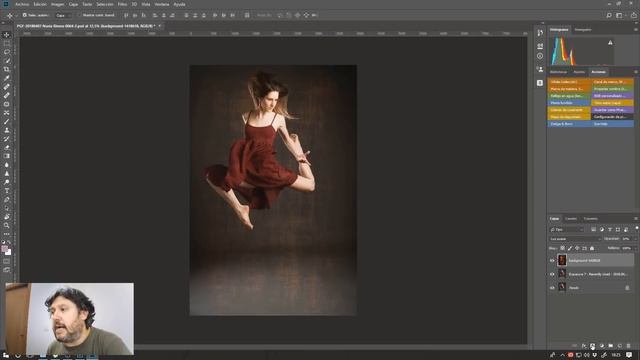Open the auto-select Capa dropdown
Screen dimensions: 640x360
click(63, 15)
